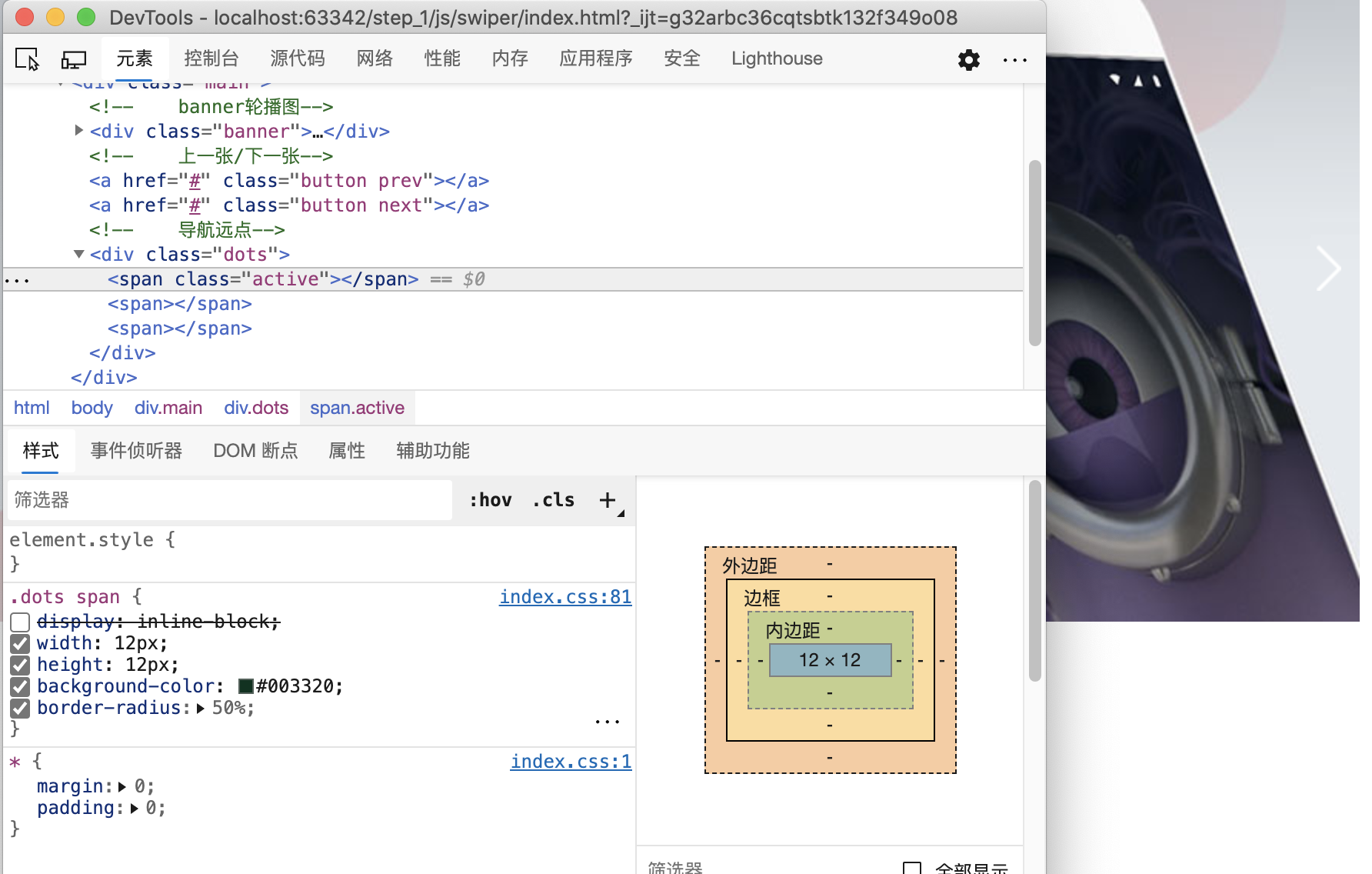The width and height of the screenshot is (1372, 874).
Task: Open more actions for .dots span rule
Action: (x=608, y=722)
